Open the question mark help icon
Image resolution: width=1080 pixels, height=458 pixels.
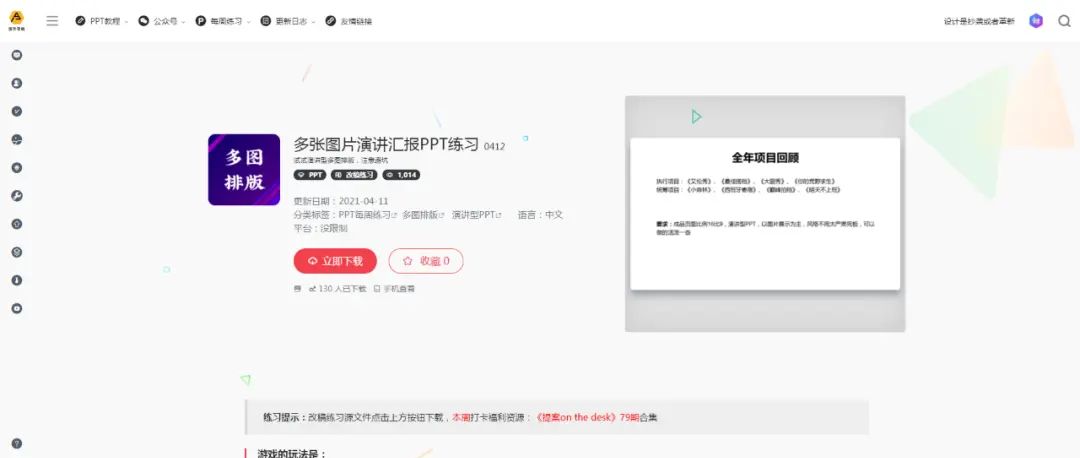[17, 444]
